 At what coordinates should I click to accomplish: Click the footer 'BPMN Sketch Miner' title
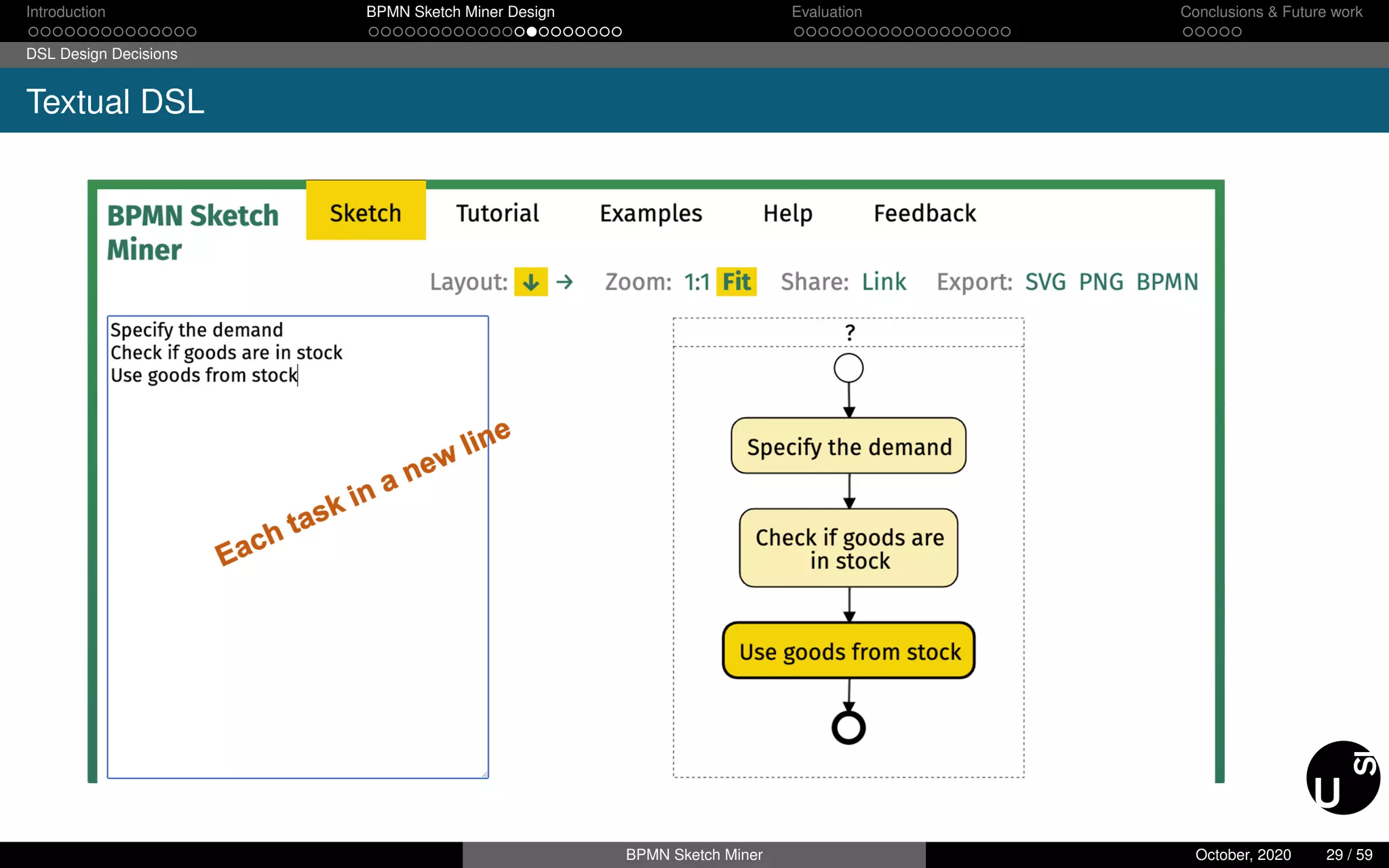(x=694, y=854)
